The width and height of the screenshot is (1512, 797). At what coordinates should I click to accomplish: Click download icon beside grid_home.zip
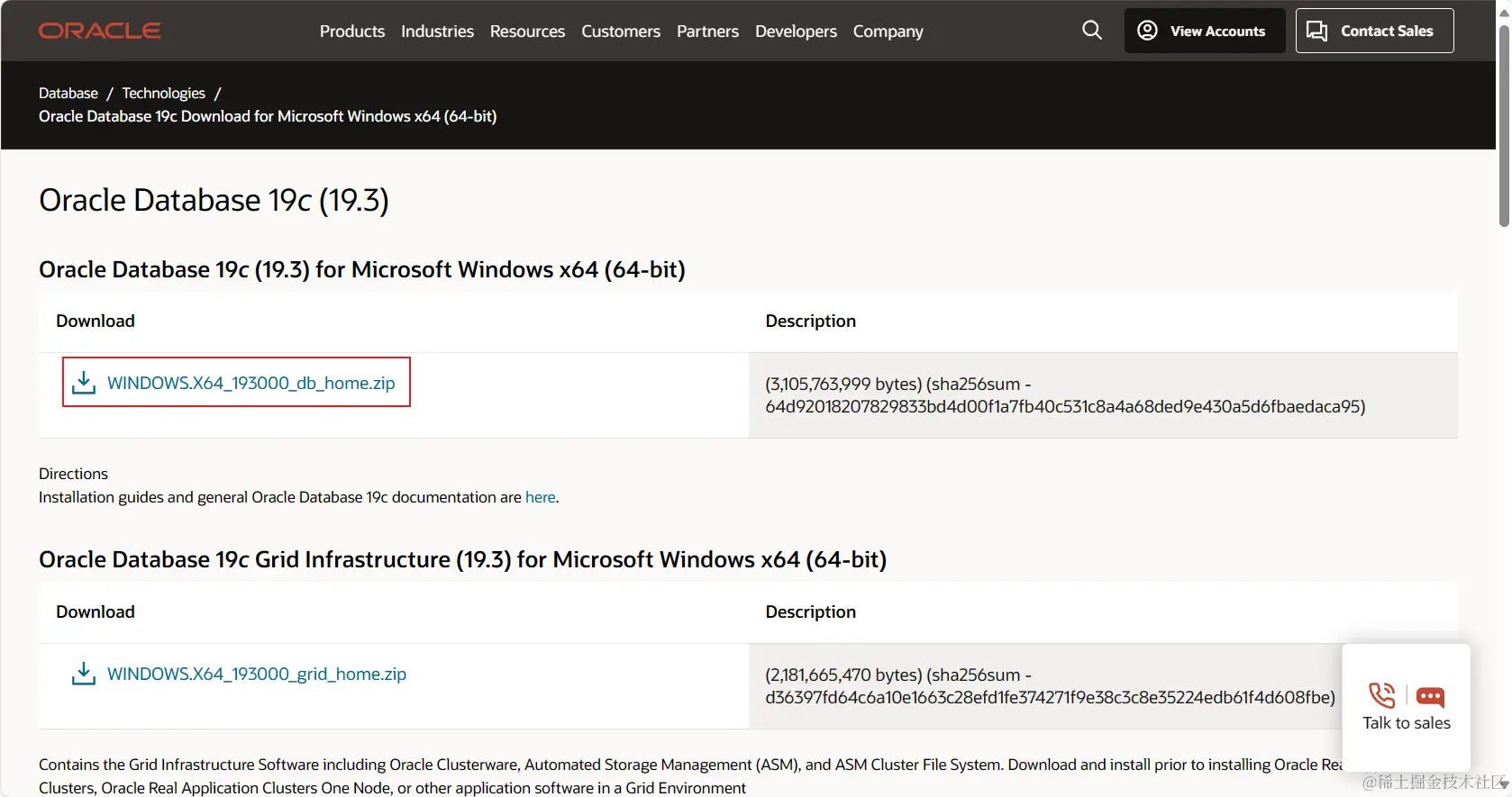coord(84,674)
